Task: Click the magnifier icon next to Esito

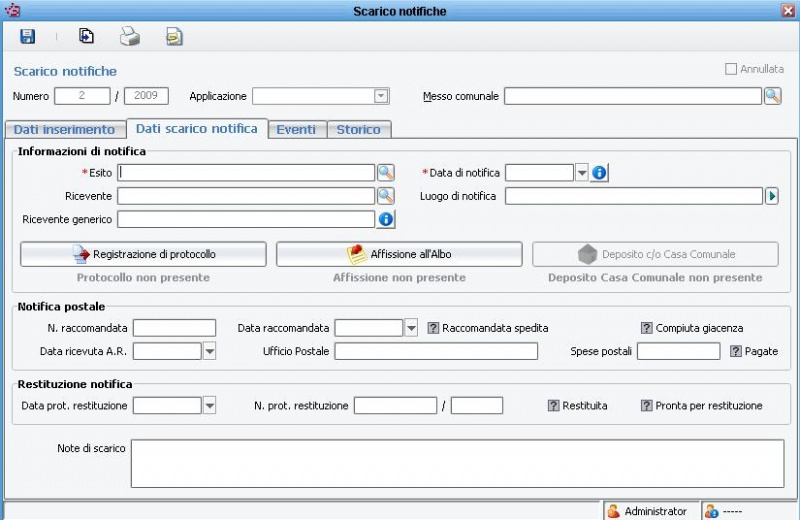Action: (x=385, y=173)
